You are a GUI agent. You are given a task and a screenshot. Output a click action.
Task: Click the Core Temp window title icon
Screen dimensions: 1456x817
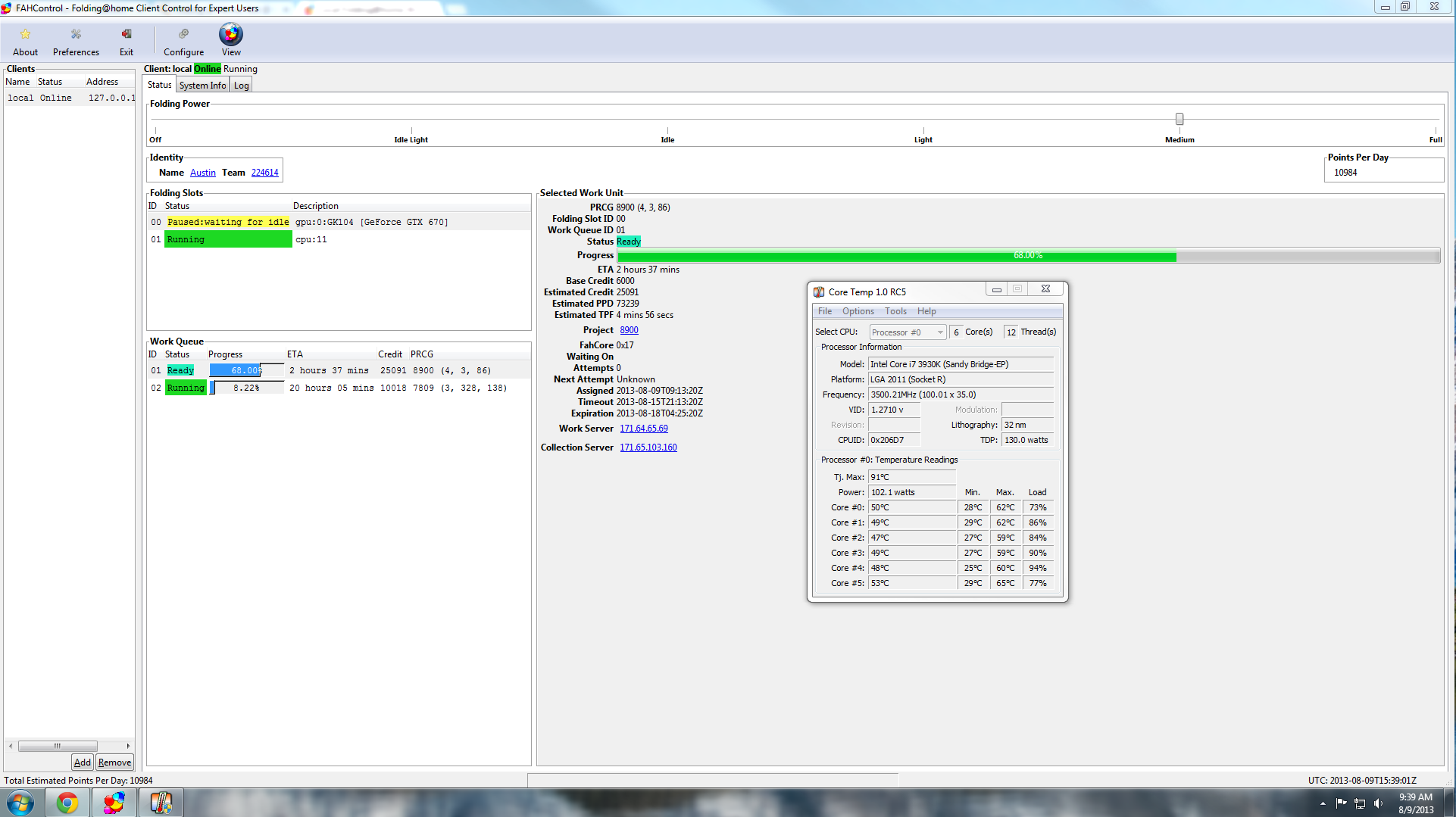click(819, 292)
